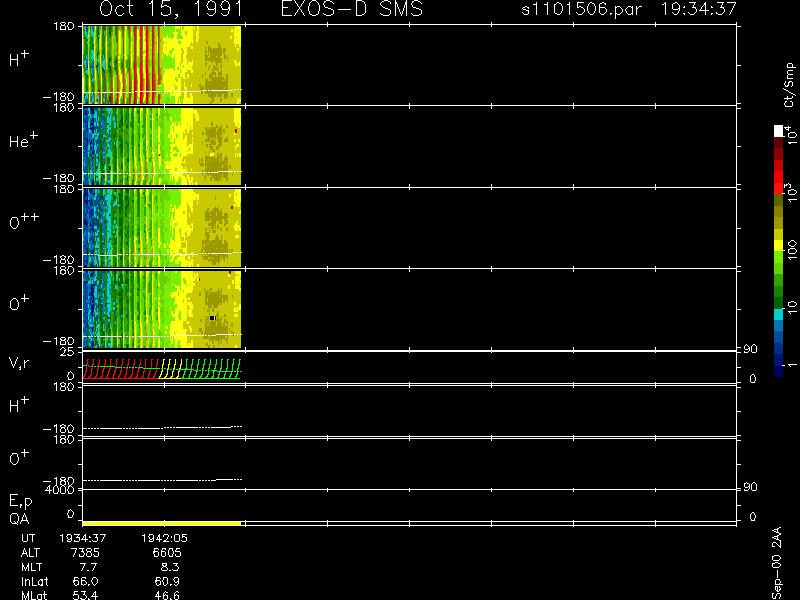Click the "O++" panel label
This screenshot has height=600, width=800.
[24, 221]
